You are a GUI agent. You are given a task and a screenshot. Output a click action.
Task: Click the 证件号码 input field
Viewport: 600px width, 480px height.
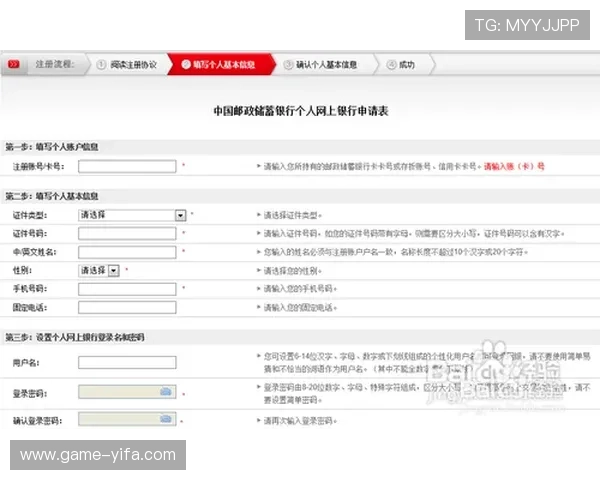click(x=127, y=233)
